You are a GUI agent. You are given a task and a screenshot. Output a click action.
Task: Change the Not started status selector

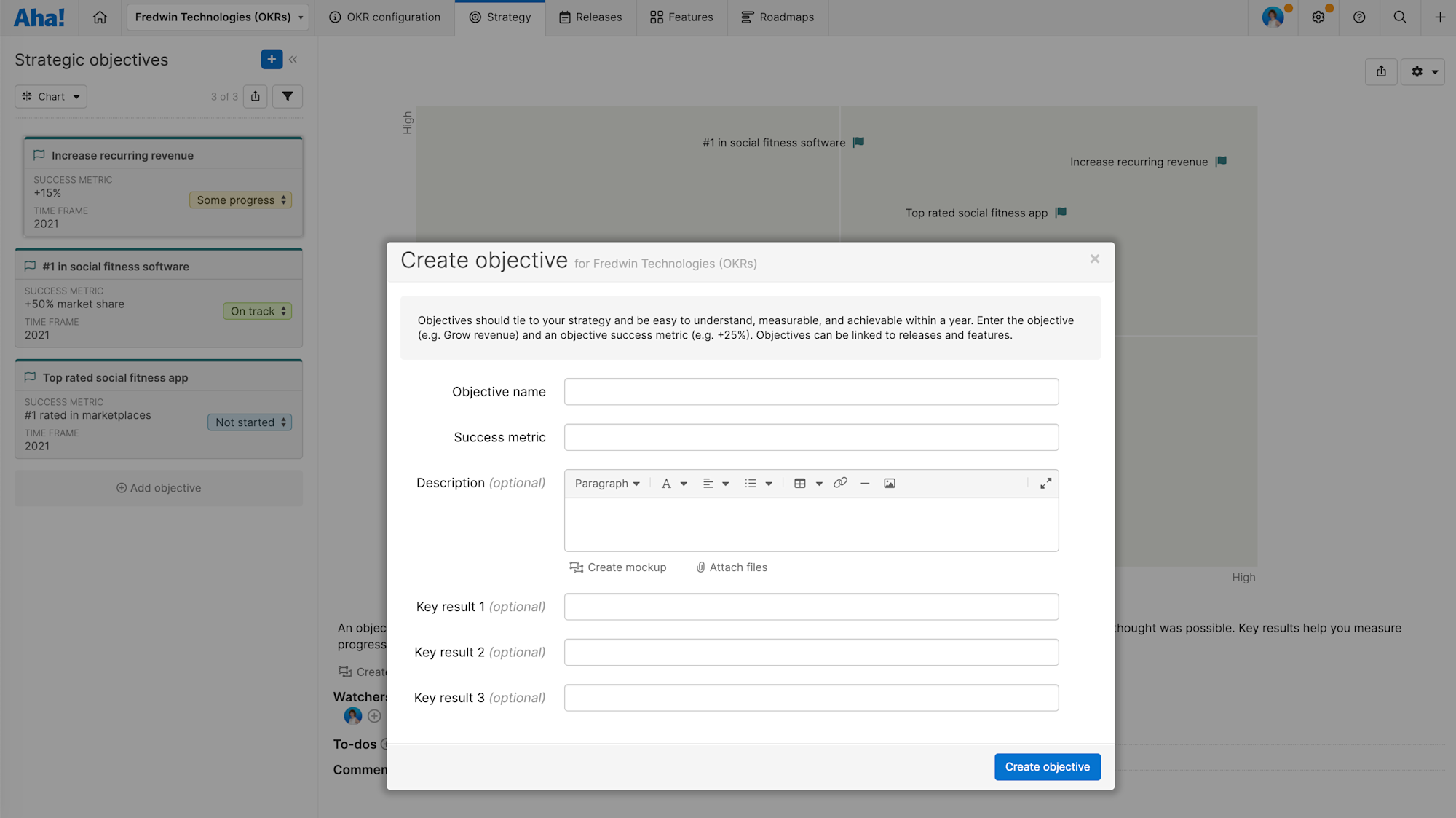click(250, 422)
